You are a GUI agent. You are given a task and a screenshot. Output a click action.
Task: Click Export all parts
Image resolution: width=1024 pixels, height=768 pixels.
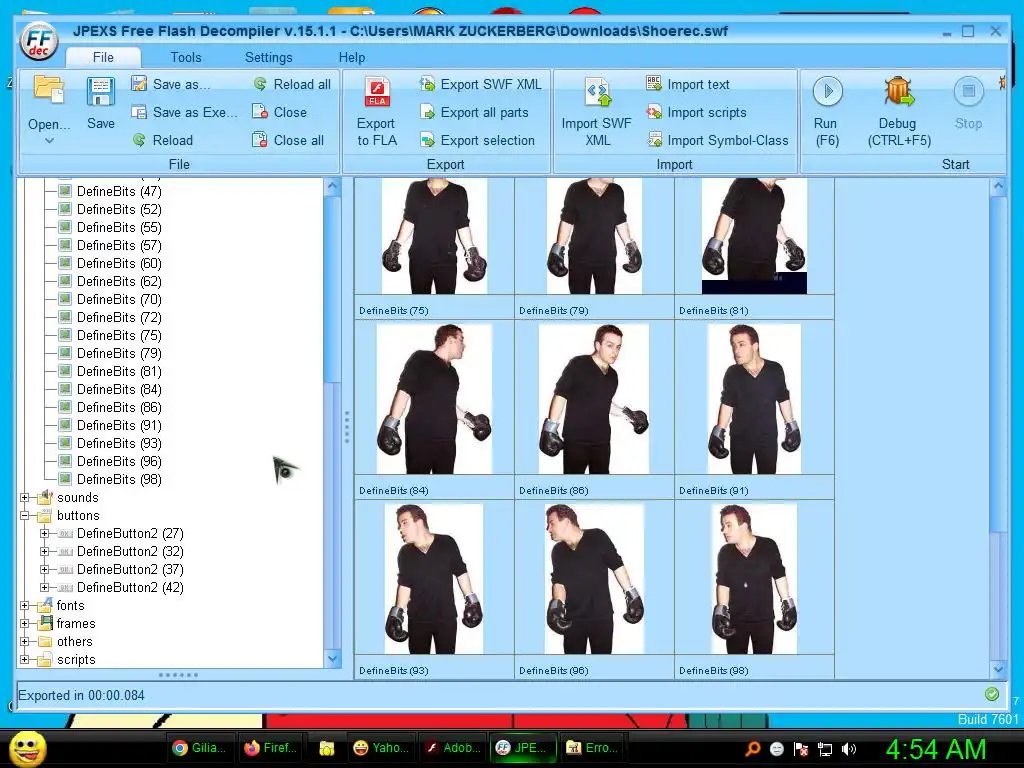pos(474,112)
